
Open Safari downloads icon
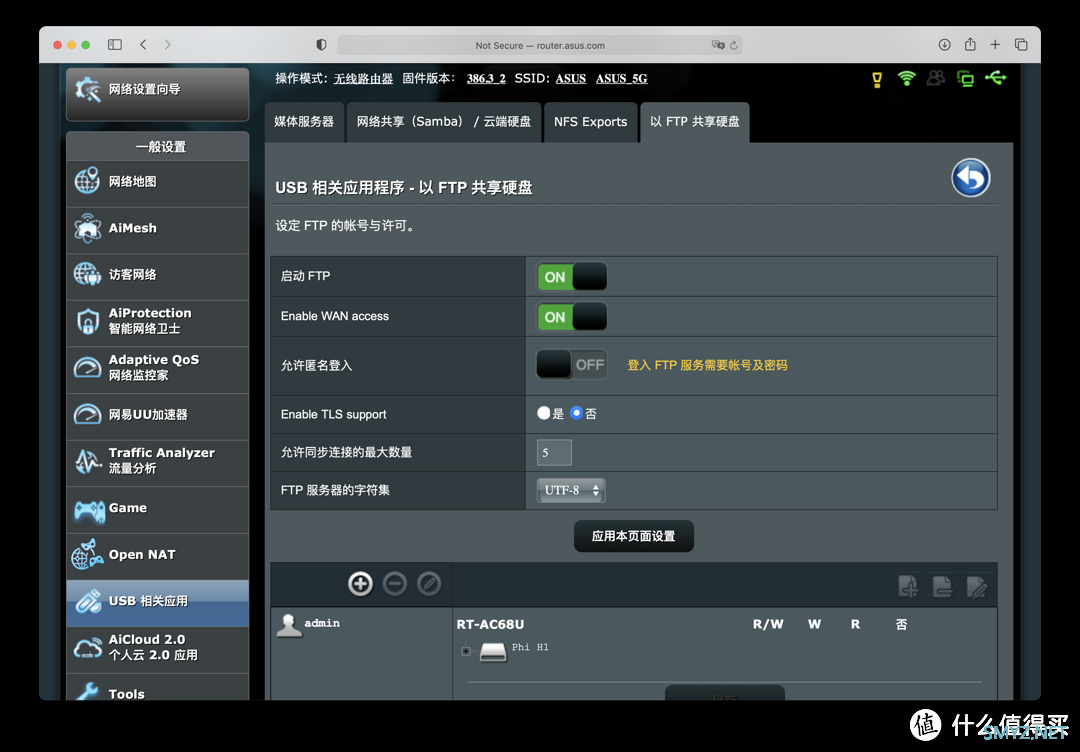tap(944, 45)
